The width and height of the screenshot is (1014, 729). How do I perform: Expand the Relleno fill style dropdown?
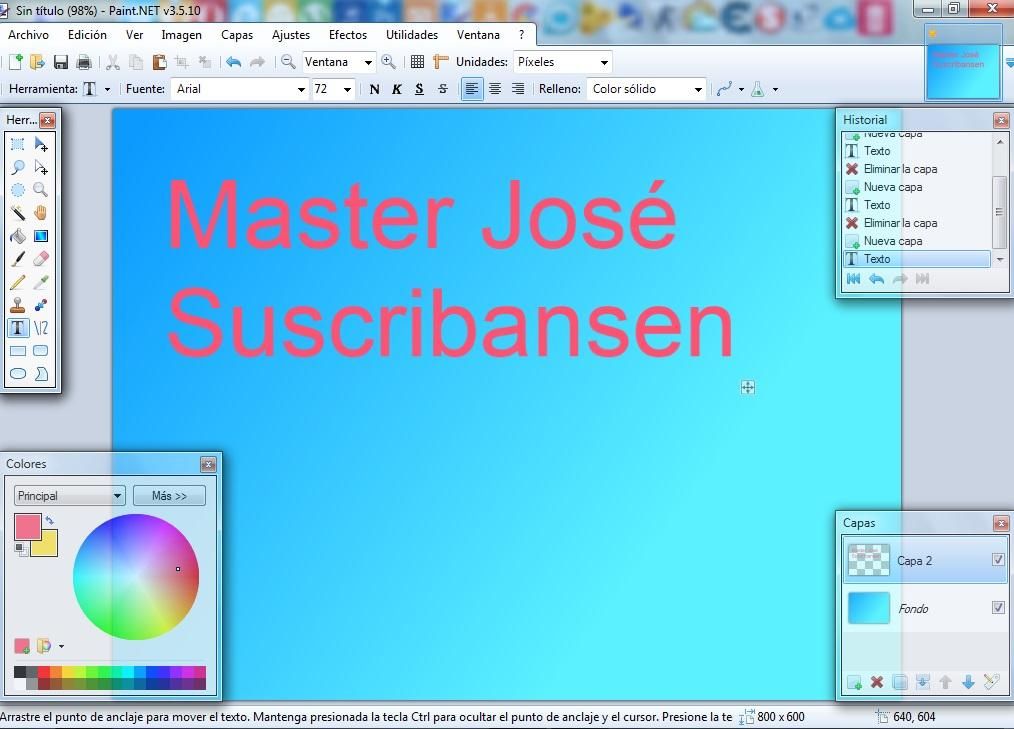(x=647, y=89)
